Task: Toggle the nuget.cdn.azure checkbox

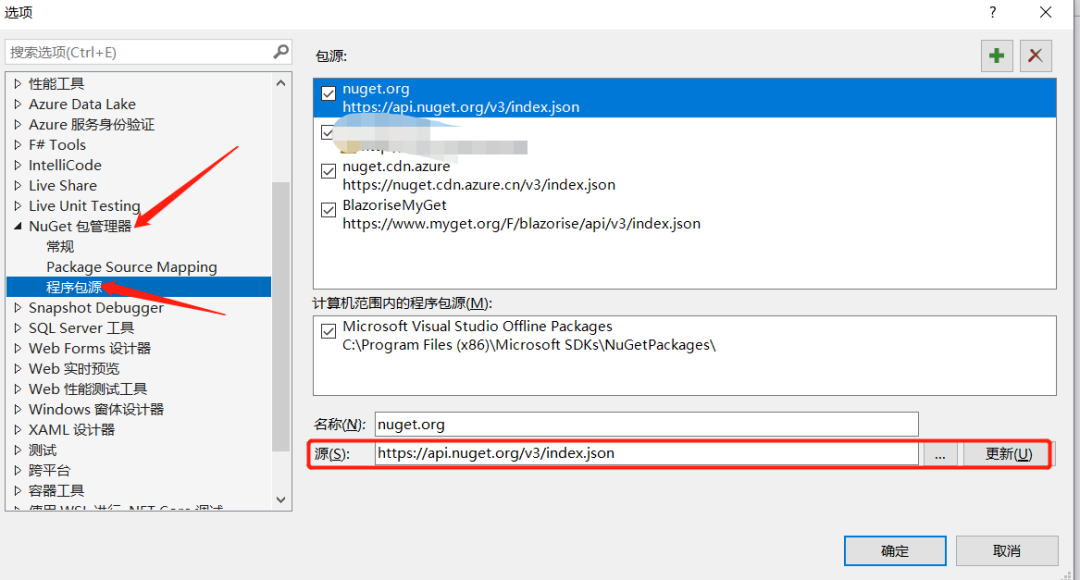Action: coord(329,171)
